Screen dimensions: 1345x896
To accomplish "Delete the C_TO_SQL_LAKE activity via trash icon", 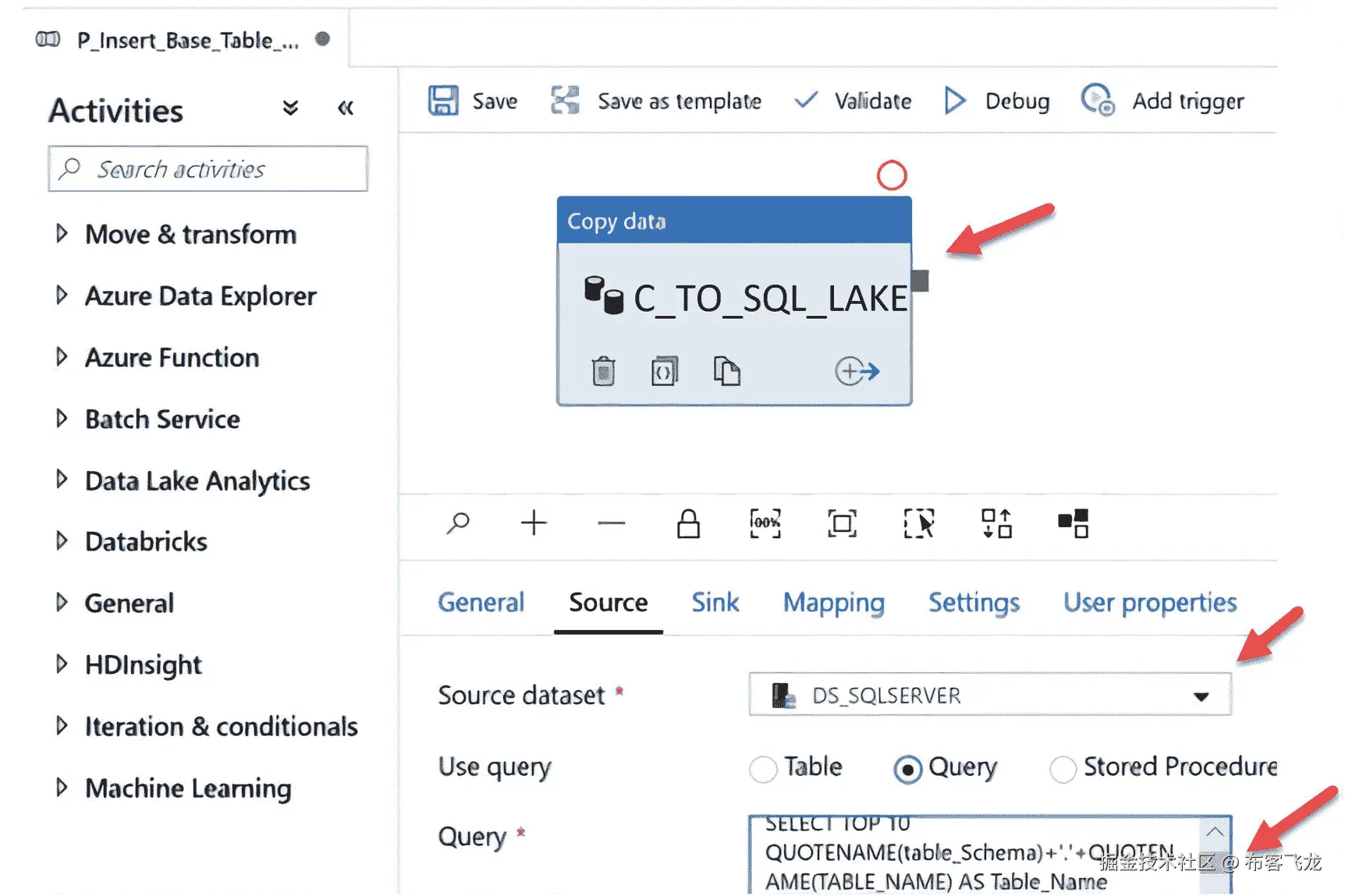I will pyautogui.click(x=603, y=371).
